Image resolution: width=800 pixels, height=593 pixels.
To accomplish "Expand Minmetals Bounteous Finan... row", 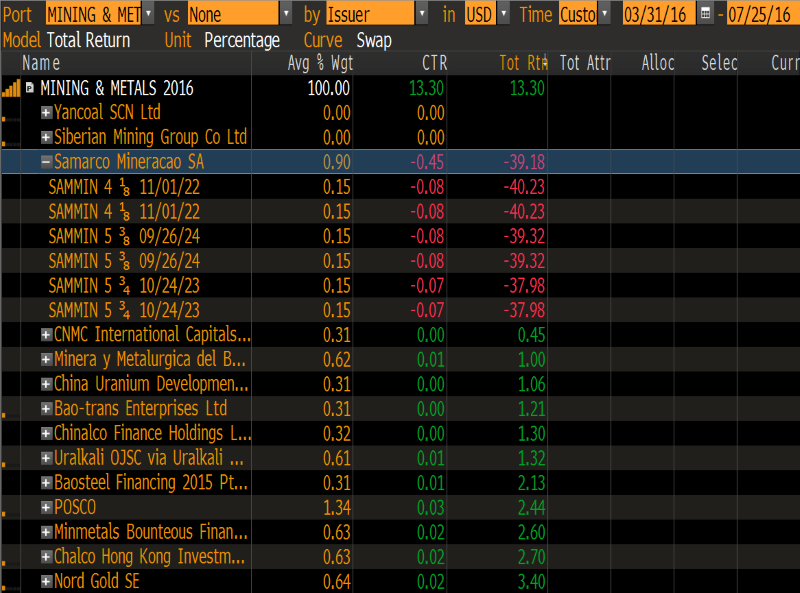I will tap(46, 532).
